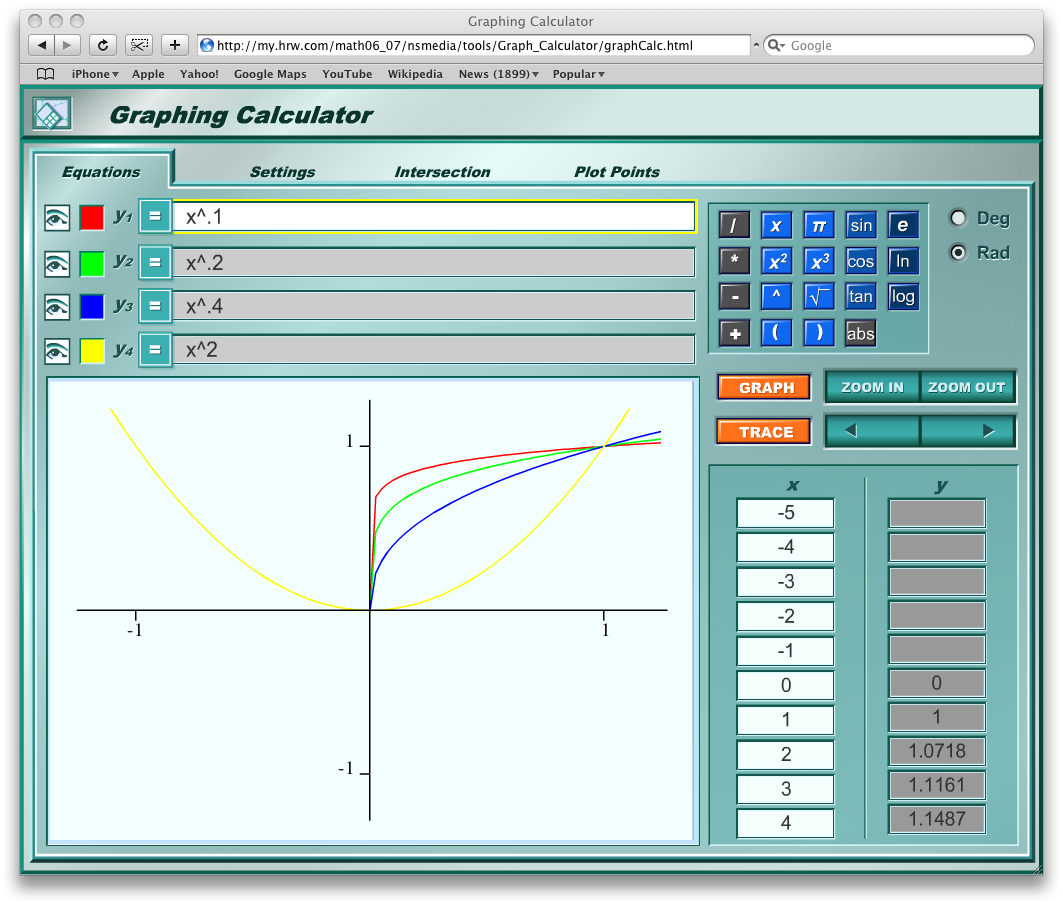Toggle visibility of the y3 graph
Screen dimensions: 1063x905
[57, 307]
